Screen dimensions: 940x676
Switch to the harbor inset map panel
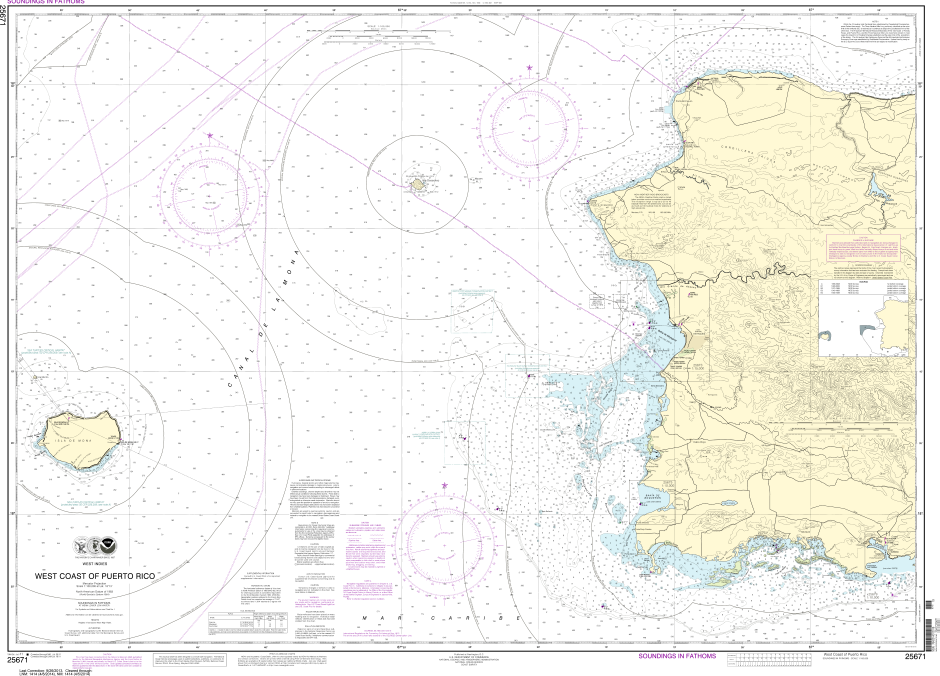pos(867,320)
